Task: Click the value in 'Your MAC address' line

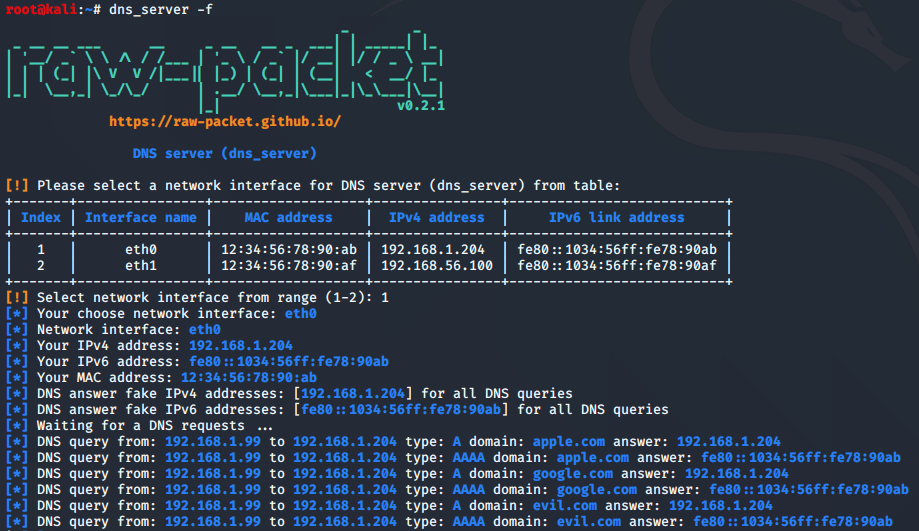Action: coord(249,377)
